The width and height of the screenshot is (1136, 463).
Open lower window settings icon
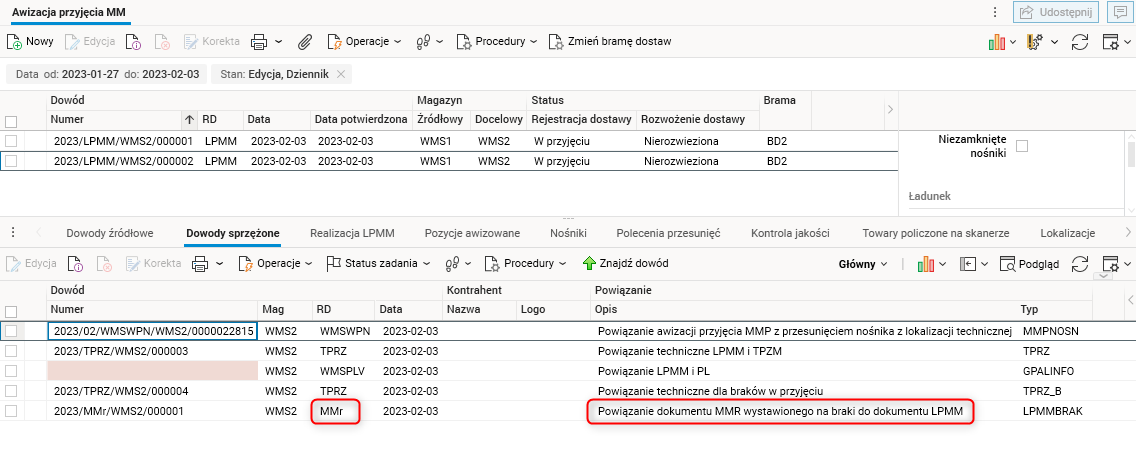[x=1111, y=264]
